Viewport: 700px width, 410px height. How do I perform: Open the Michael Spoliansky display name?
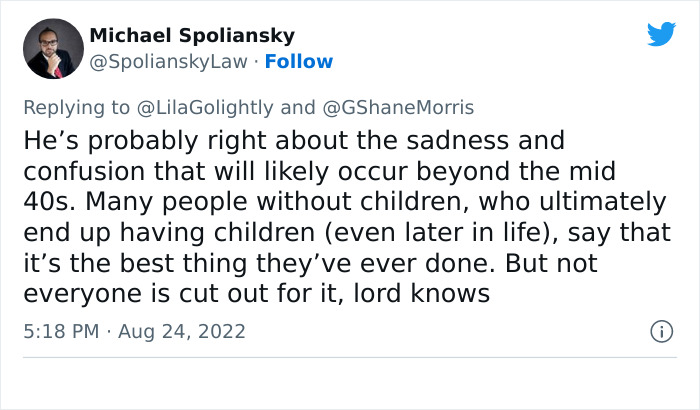[192, 36]
